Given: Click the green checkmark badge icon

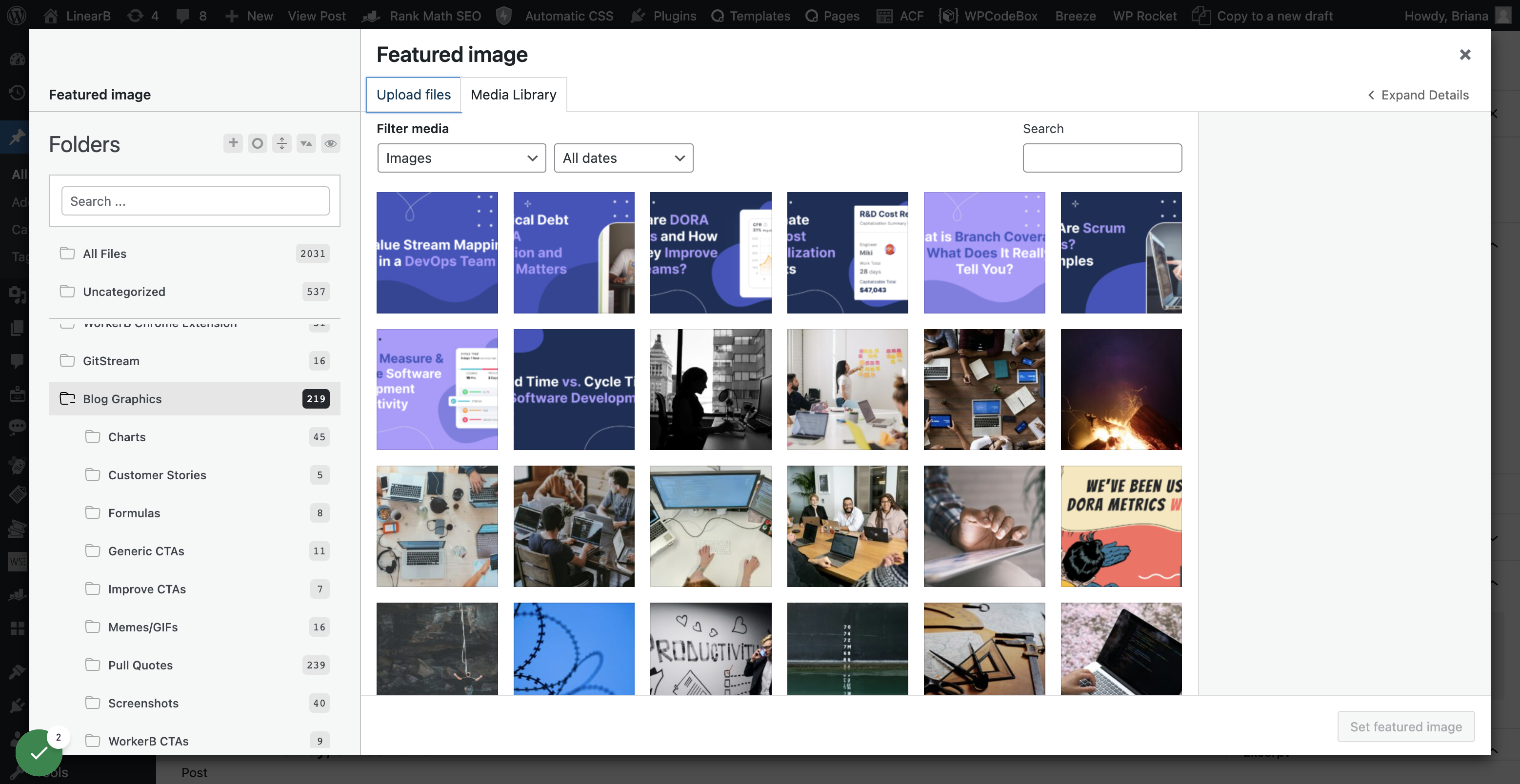Looking at the screenshot, I should tap(39, 753).
